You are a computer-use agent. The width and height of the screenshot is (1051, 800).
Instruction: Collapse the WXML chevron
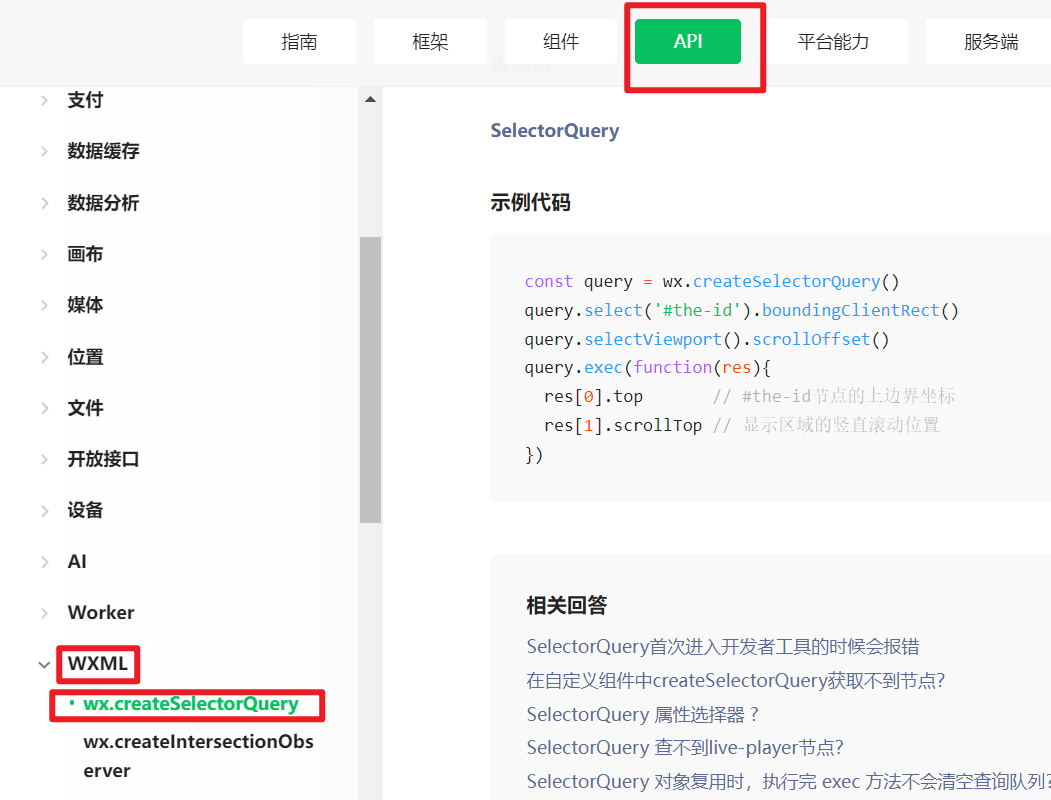click(44, 665)
